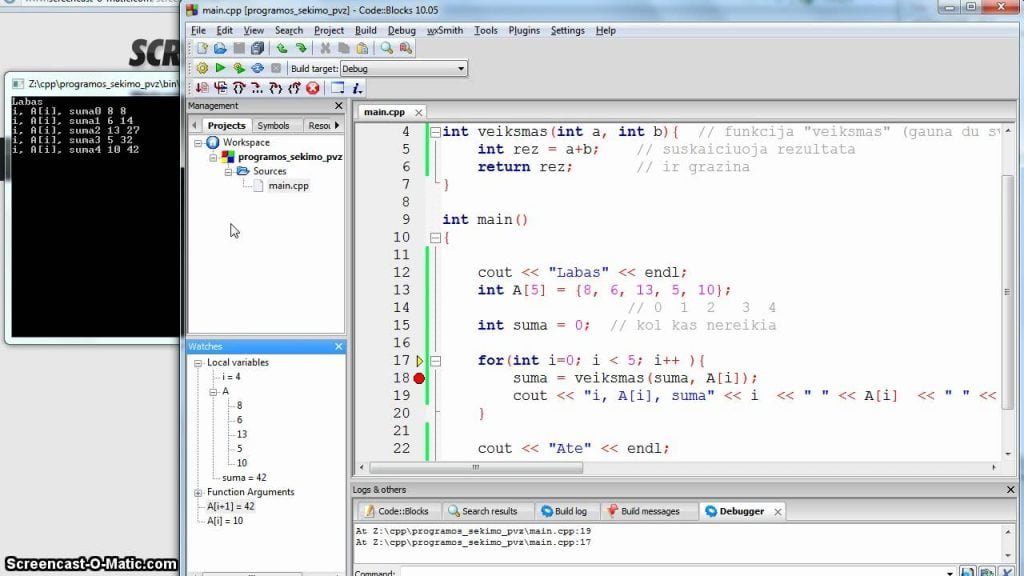Viewport: 1024px width, 576px height.
Task: Open the Build target dropdown
Action: point(460,69)
